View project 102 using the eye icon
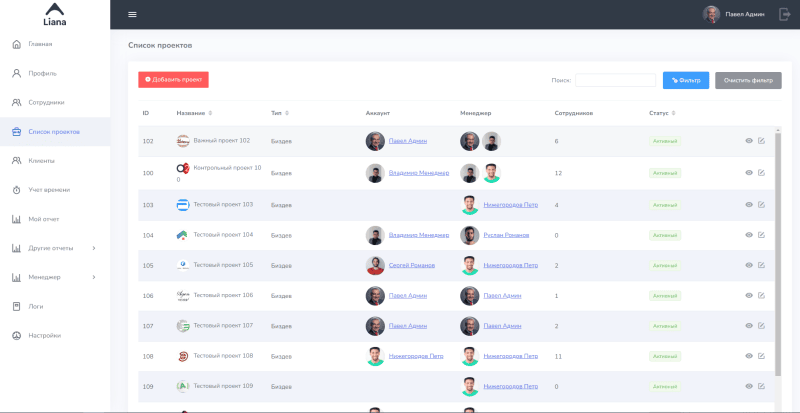Screen dimensions: 800x413 [x=749, y=141]
